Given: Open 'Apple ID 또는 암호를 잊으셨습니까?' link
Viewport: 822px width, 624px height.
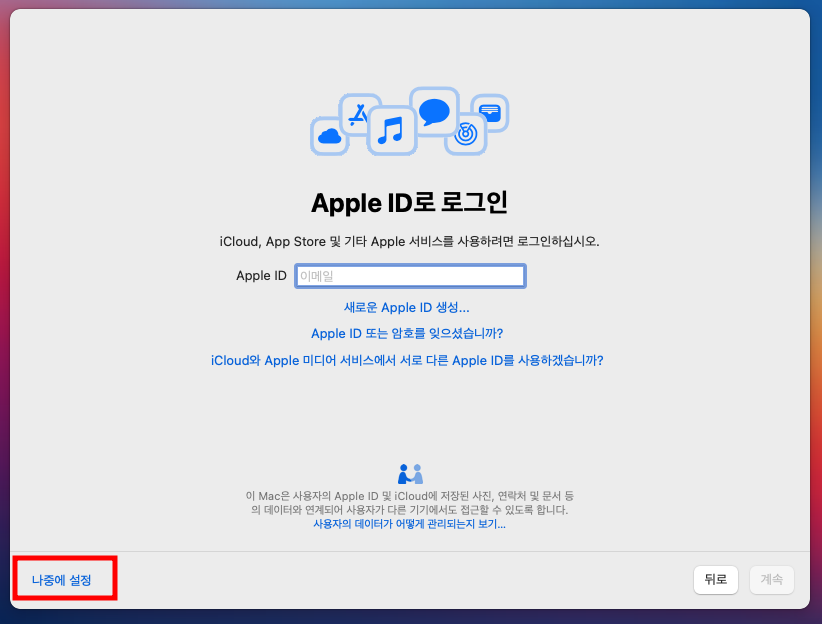Looking at the screenshot, I should click(x=407, y=333).
